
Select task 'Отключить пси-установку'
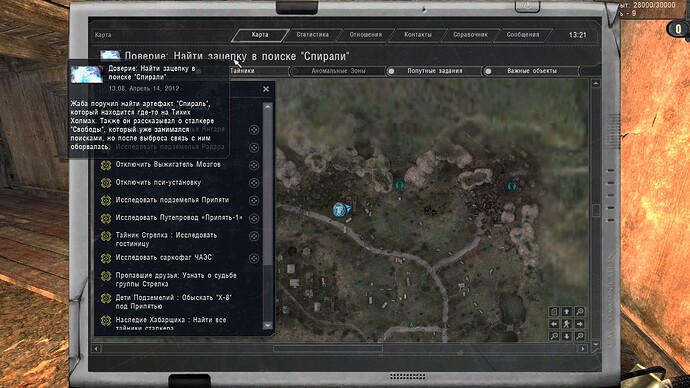point(158,183)
